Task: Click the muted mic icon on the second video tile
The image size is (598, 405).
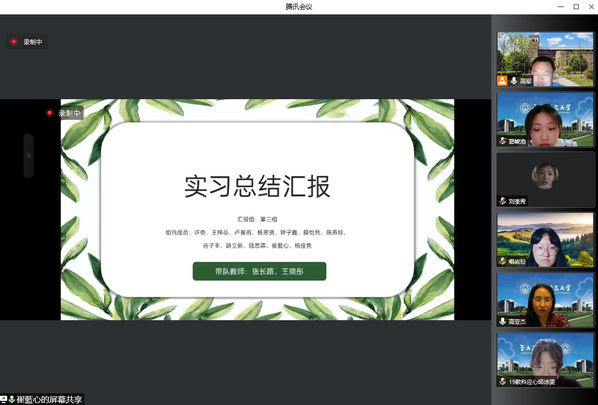Action: tap(503, 141)
